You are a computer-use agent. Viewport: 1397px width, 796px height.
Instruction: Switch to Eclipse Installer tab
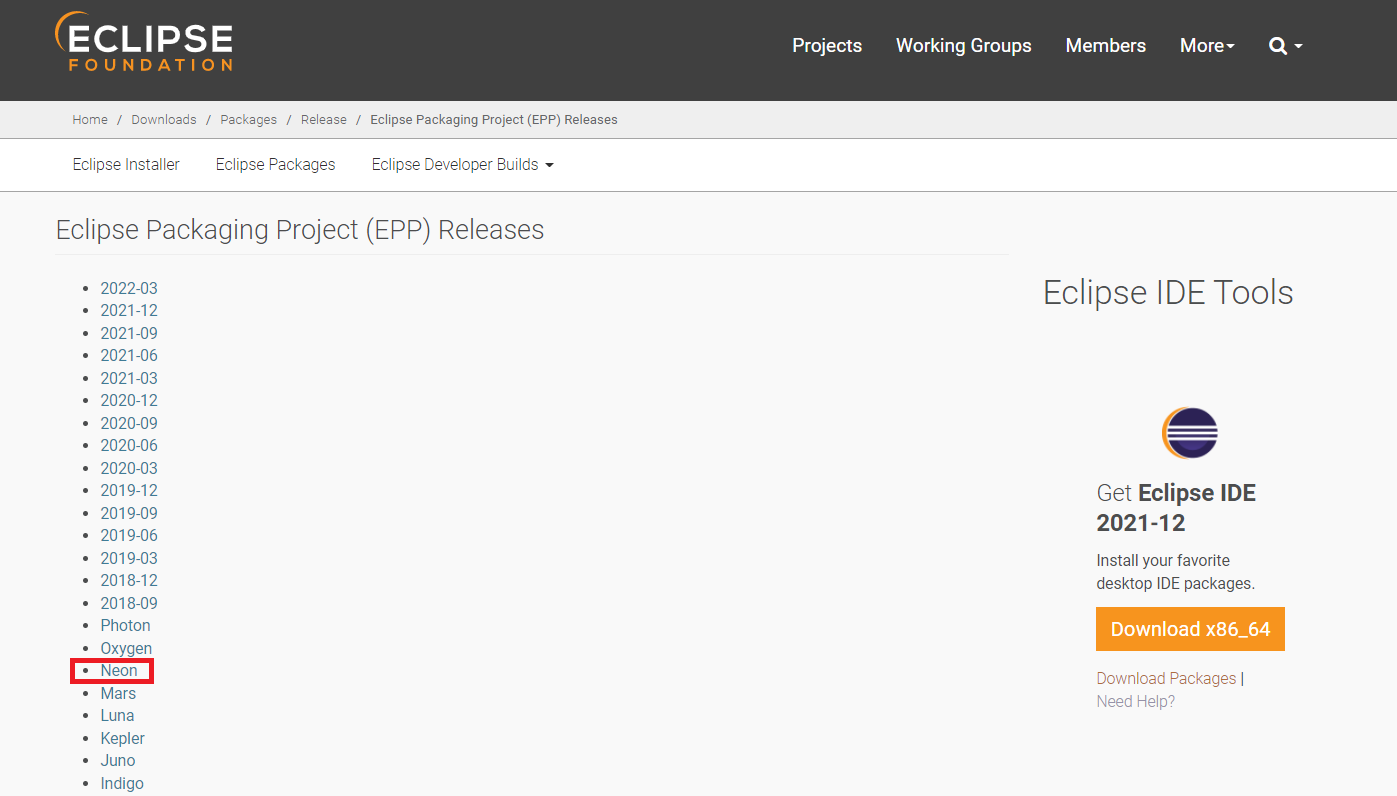tap(126, 164)
